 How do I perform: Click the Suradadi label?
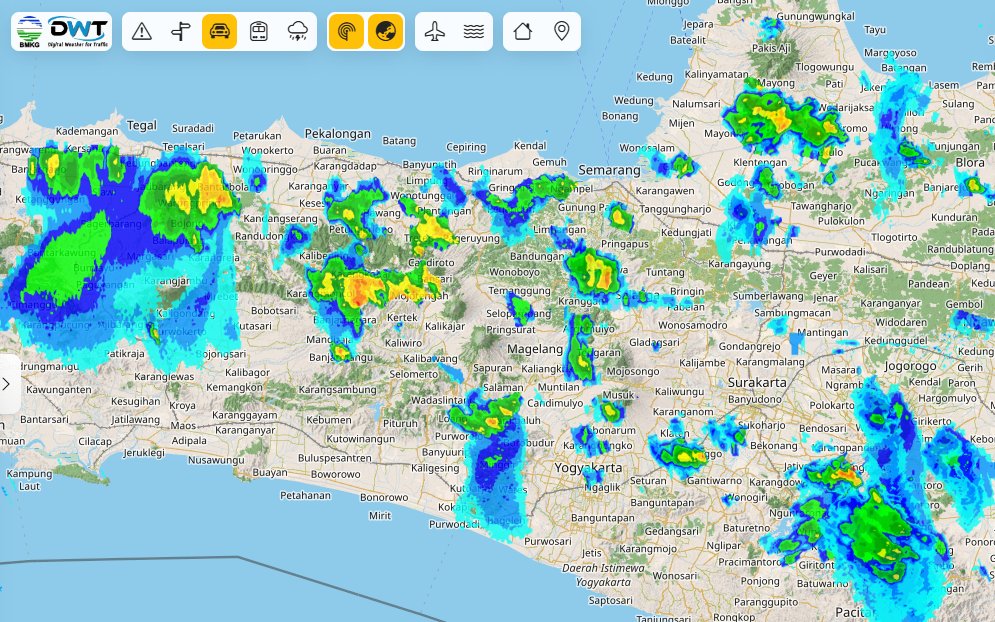tap(193, 128)
